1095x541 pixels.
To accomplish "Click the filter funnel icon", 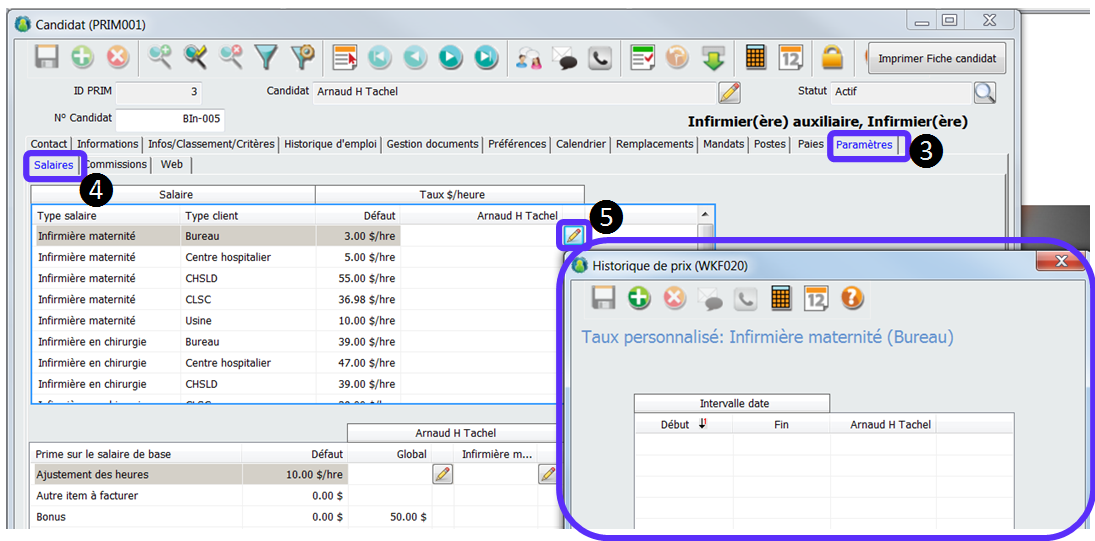I will coord(266,58).
